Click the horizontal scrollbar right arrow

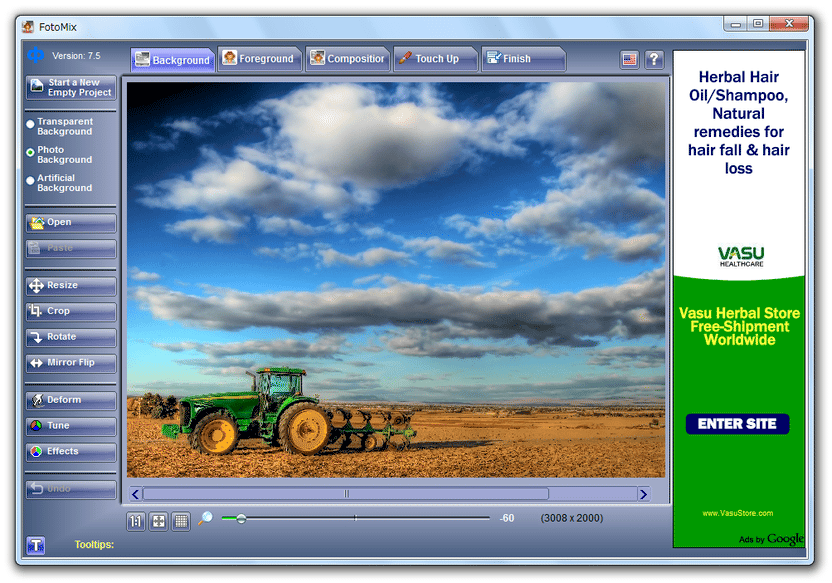[644, 494]
